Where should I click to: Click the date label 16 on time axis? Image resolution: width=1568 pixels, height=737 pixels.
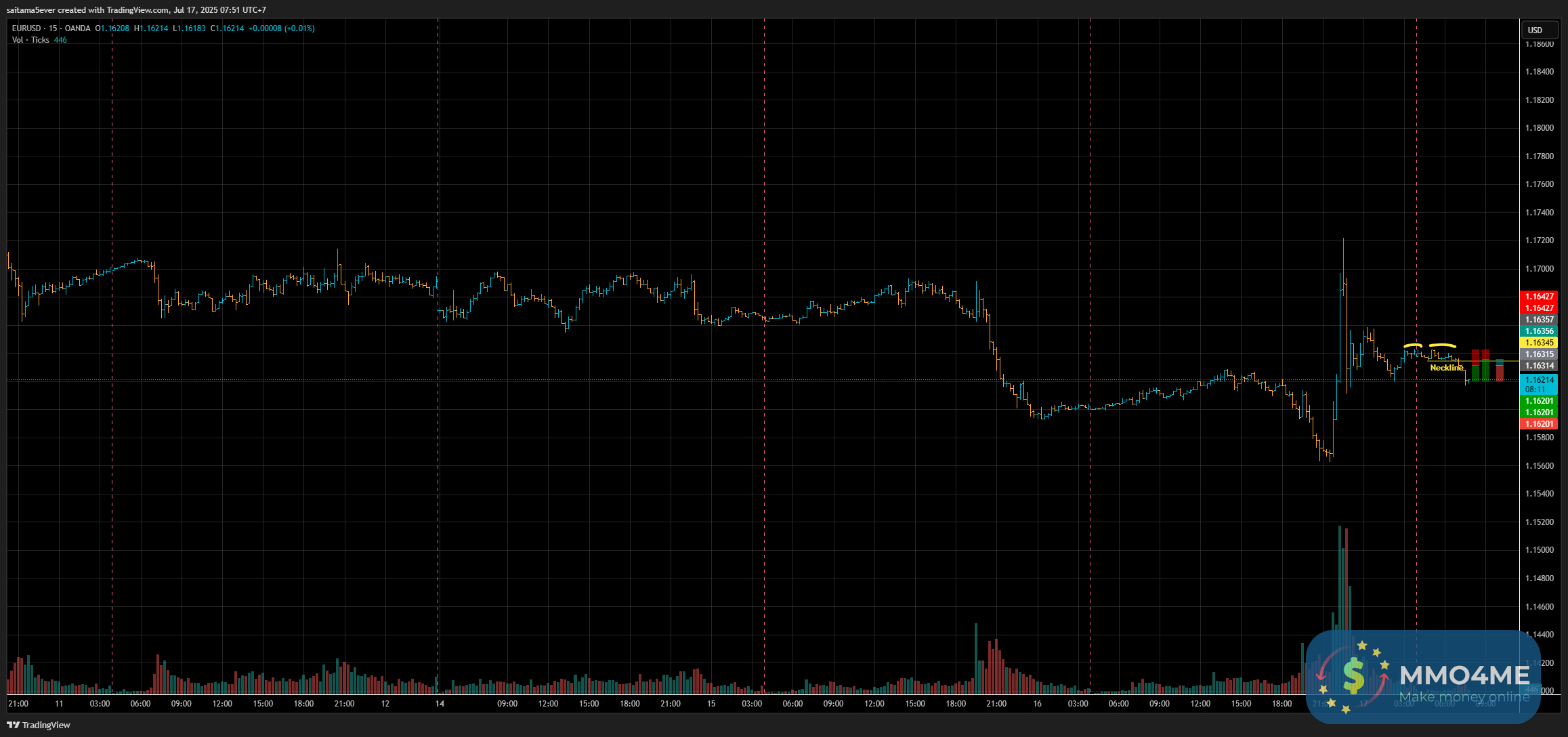(x=1037, y=704)
